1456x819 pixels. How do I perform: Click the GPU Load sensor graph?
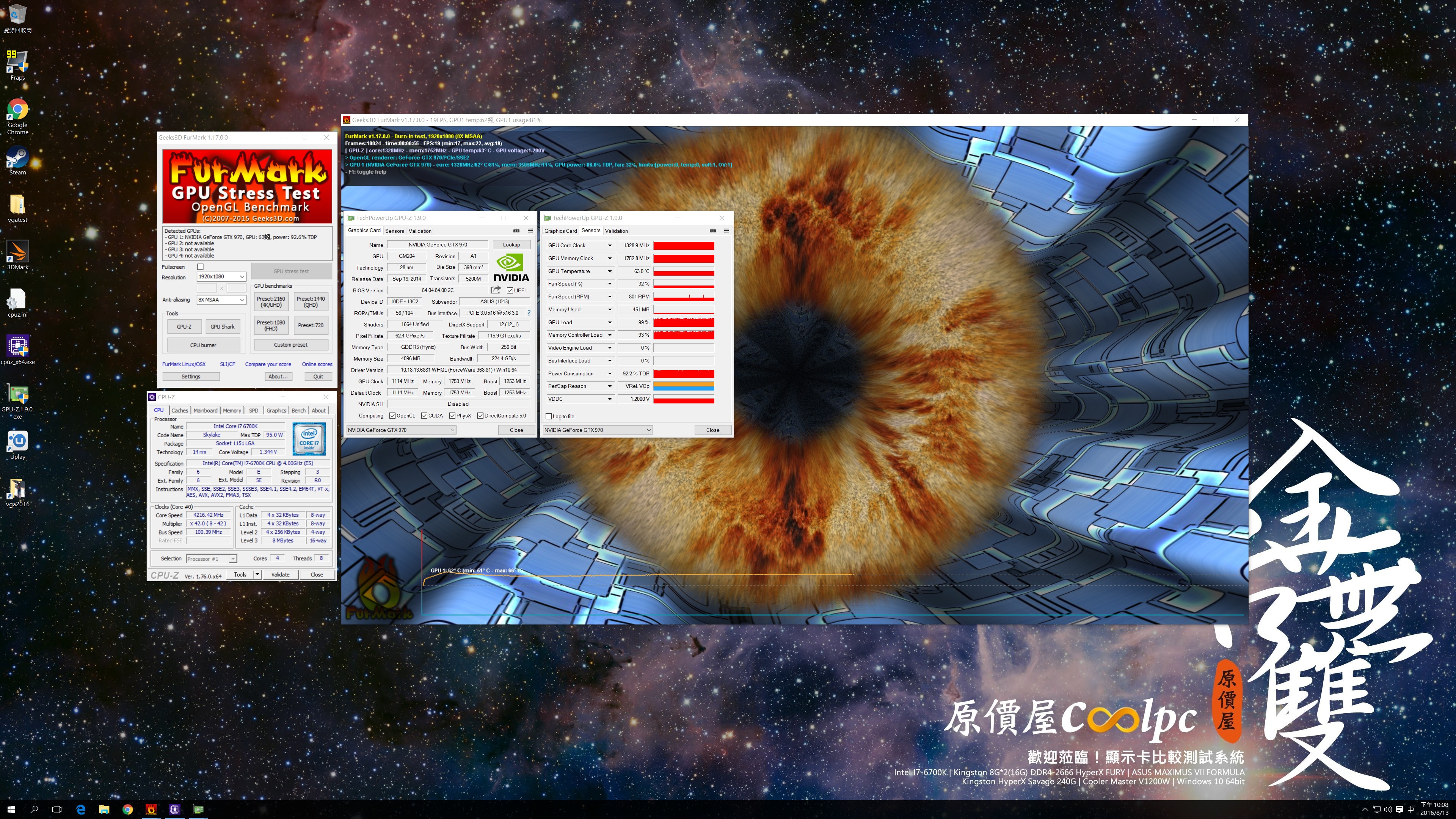click(684, 322)
